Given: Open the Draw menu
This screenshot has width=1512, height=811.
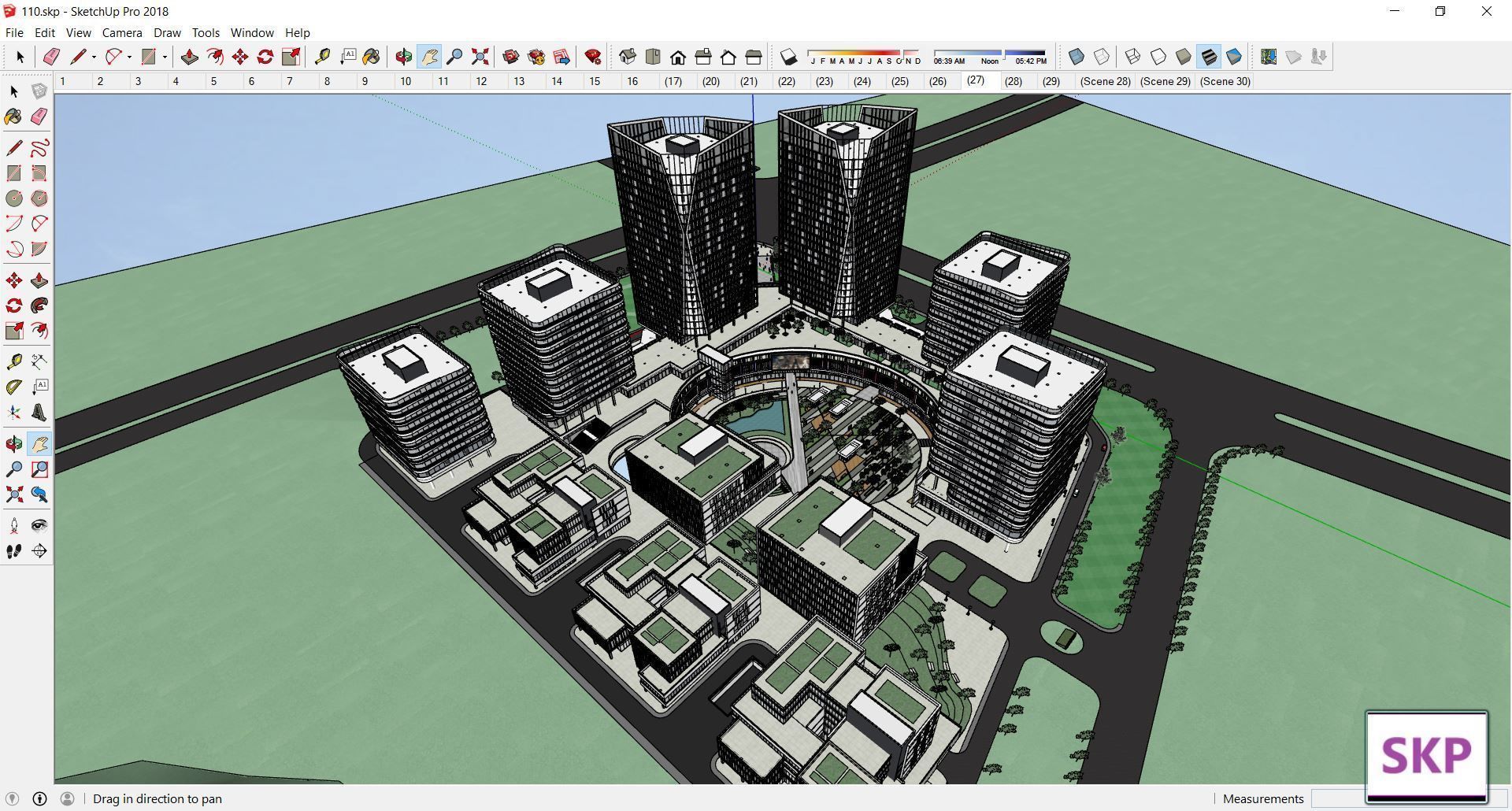Looking at the screenshot, I should point(167,32).
